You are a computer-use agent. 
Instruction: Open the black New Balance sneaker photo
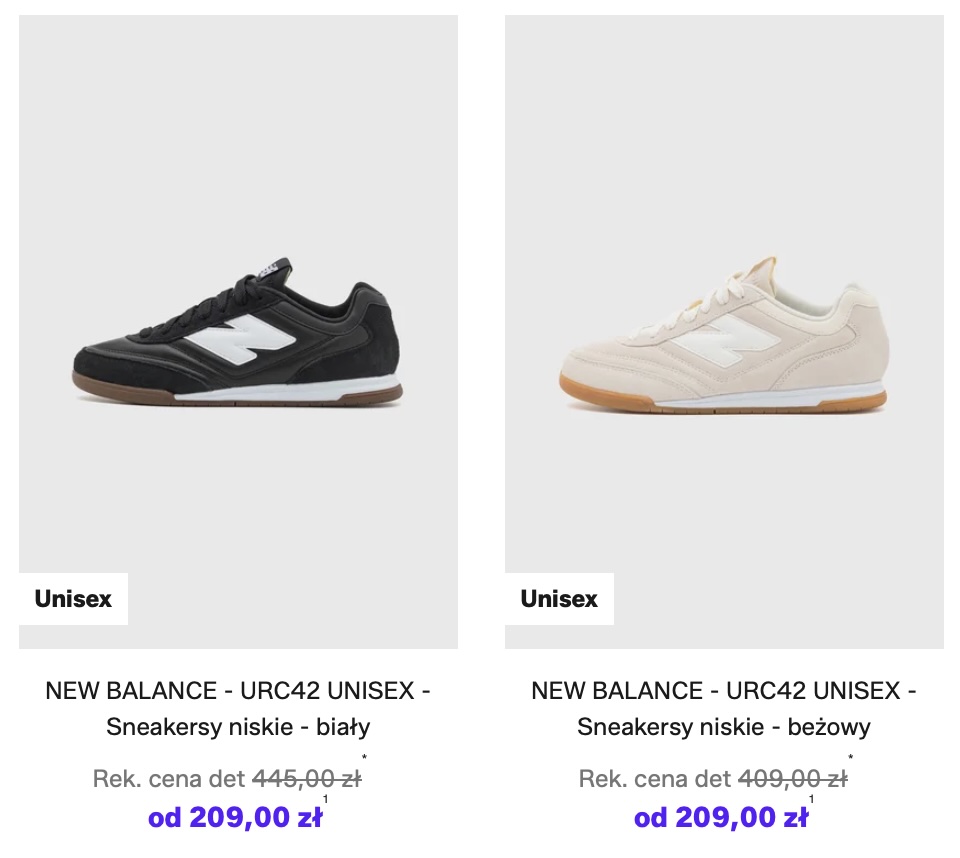(238, 331)
